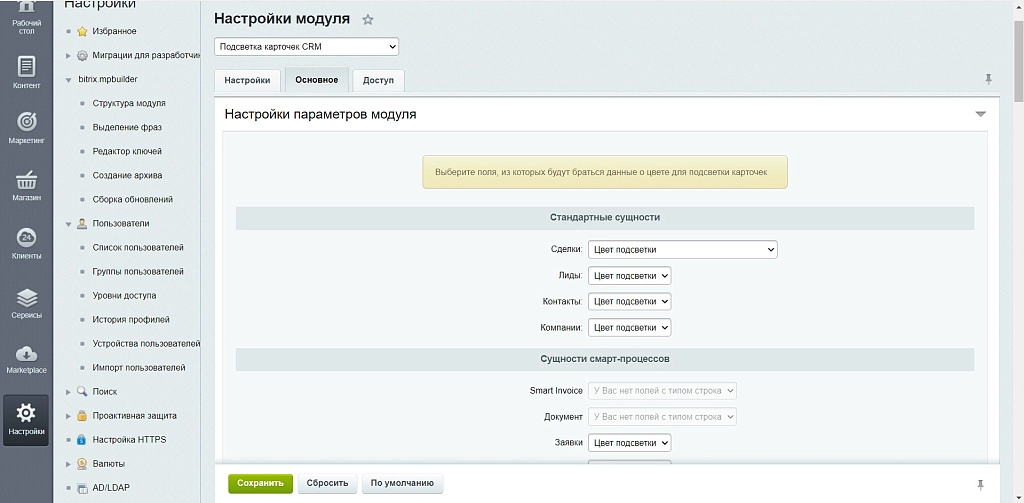Image resolution: width=1024 pixels, height=503 pixels.
Task: Click the Поиск magnifier icon
Action: (82, 391)
